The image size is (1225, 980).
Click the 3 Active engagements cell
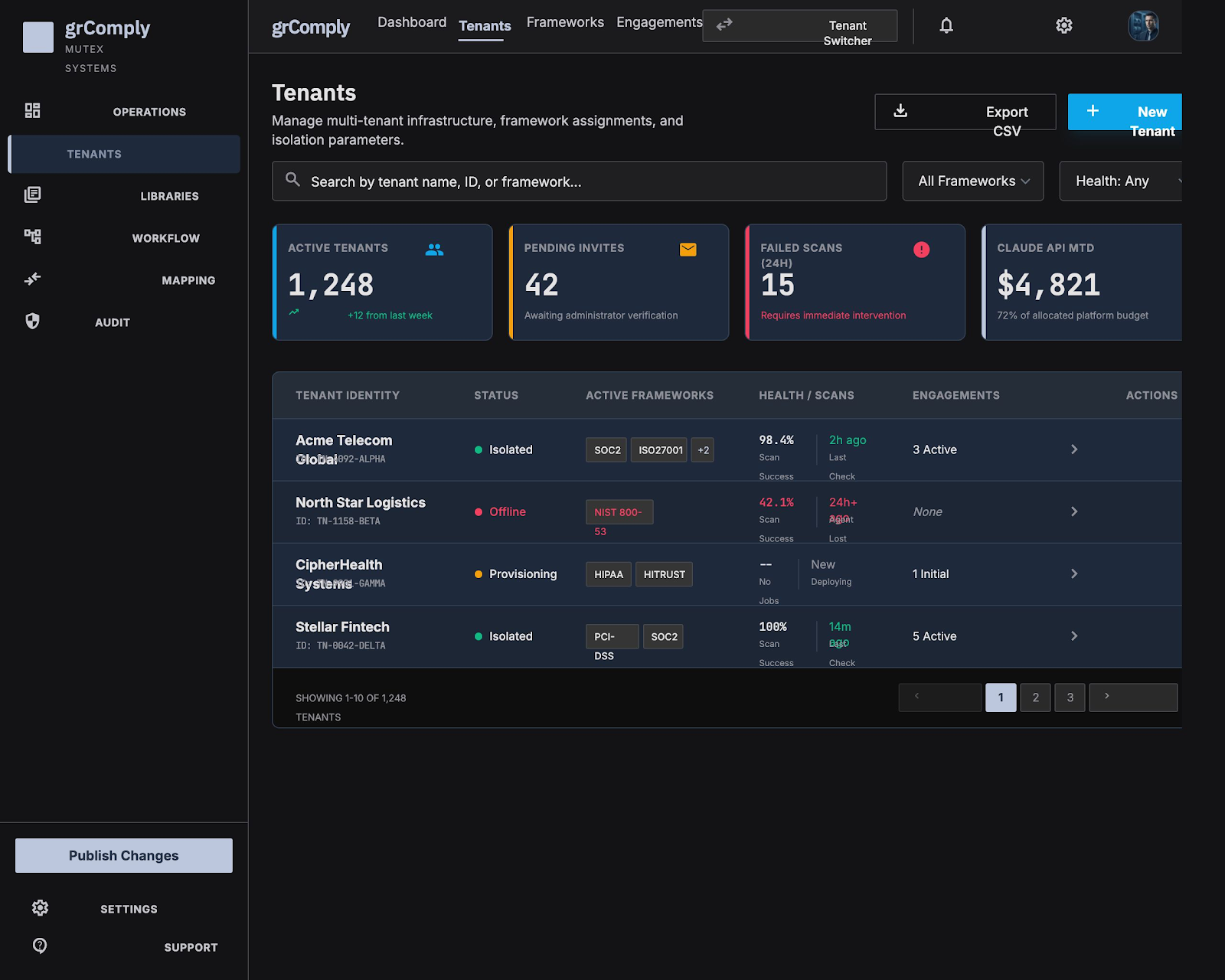(x=935, y=449)
